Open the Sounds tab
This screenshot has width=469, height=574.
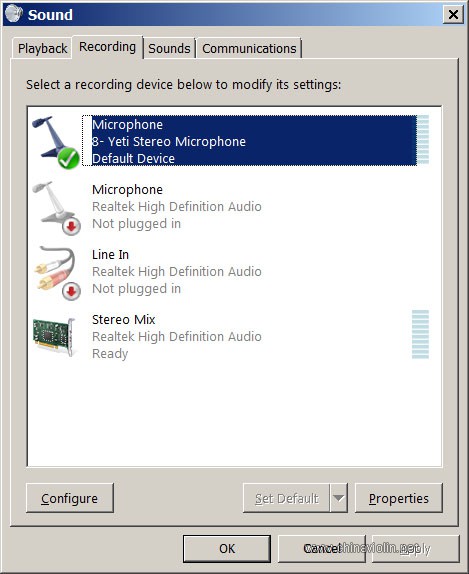tap(169, 48)
